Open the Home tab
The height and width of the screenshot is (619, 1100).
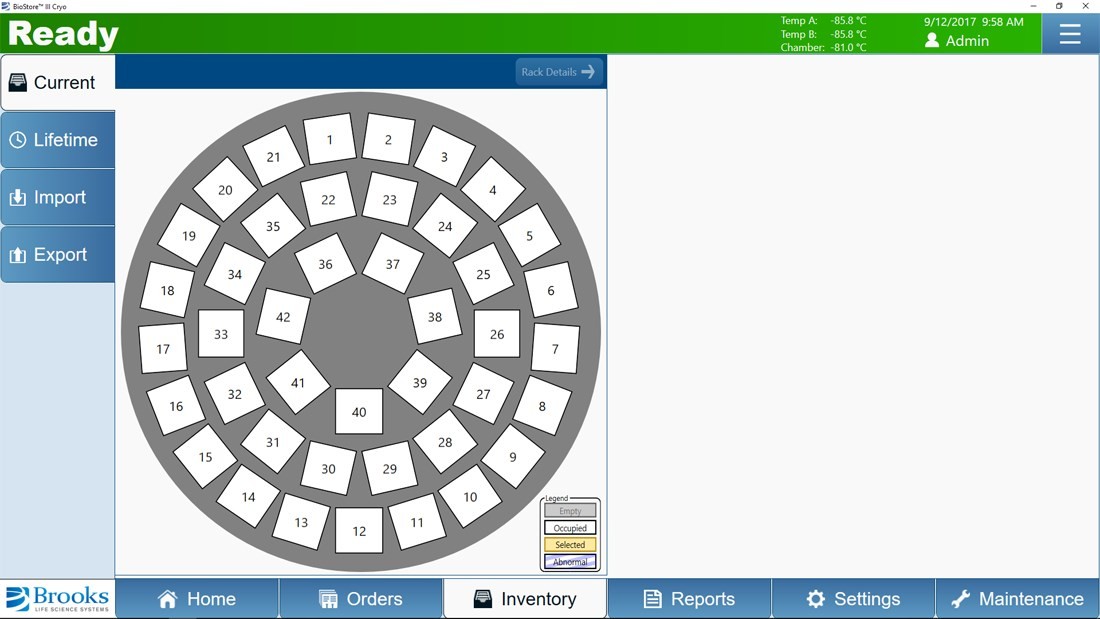point(197,599)
